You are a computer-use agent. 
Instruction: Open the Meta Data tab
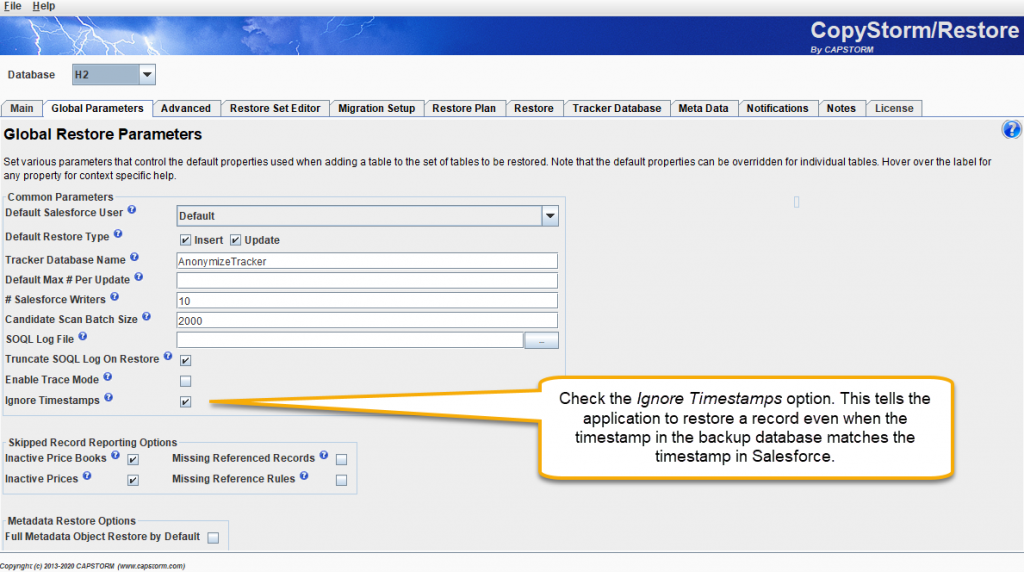703,108
